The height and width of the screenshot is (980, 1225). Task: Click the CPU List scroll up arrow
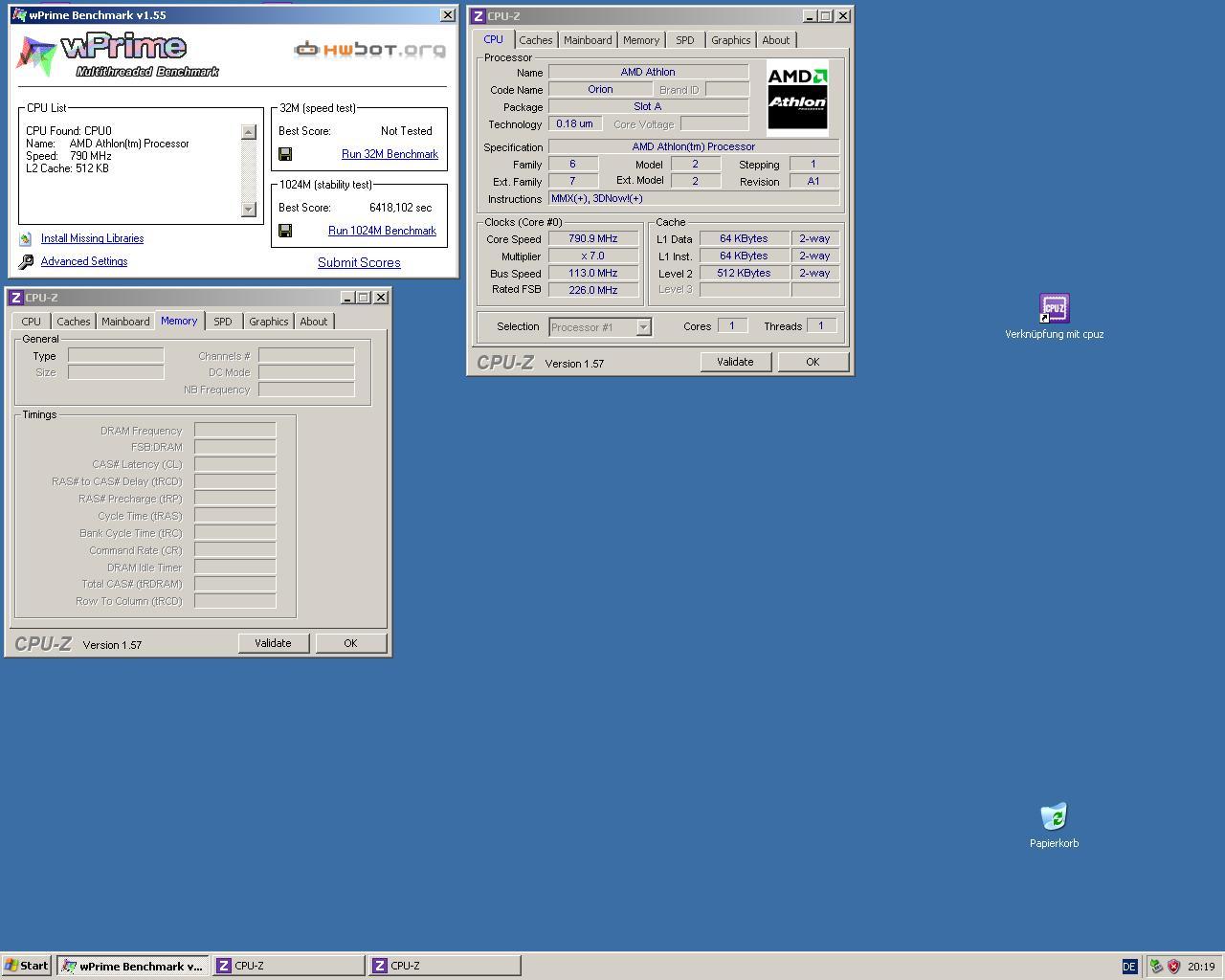pos(249,132)
